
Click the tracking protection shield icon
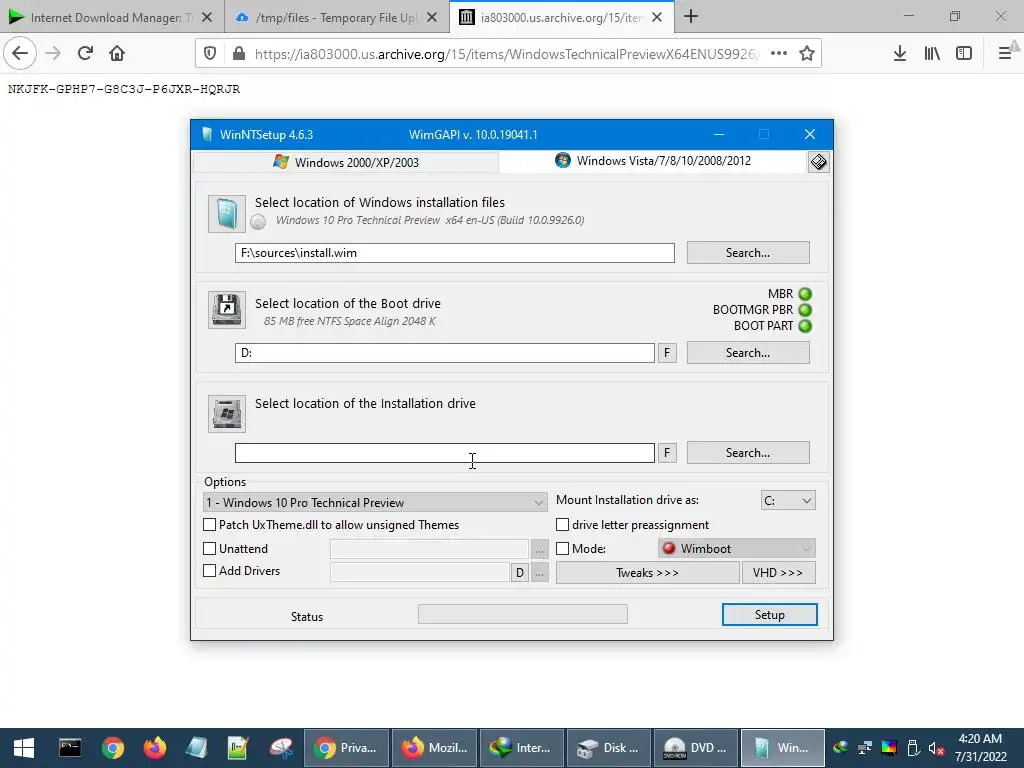tap(210, 54)
